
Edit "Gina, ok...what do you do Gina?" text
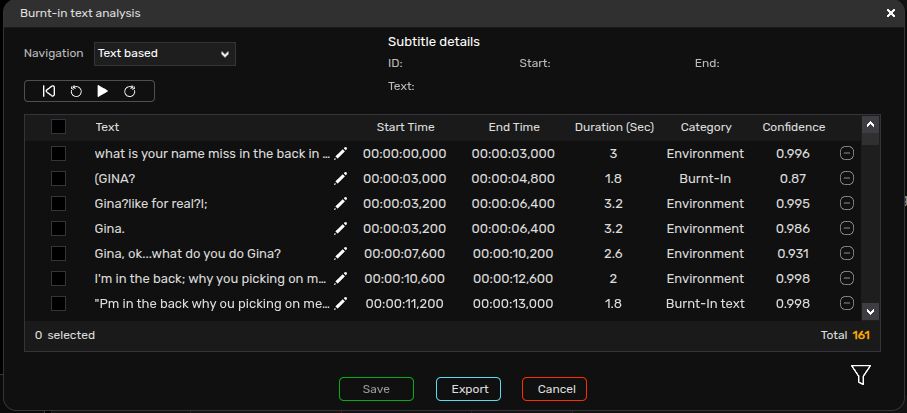pyautogui.click(x=341, y=253)
